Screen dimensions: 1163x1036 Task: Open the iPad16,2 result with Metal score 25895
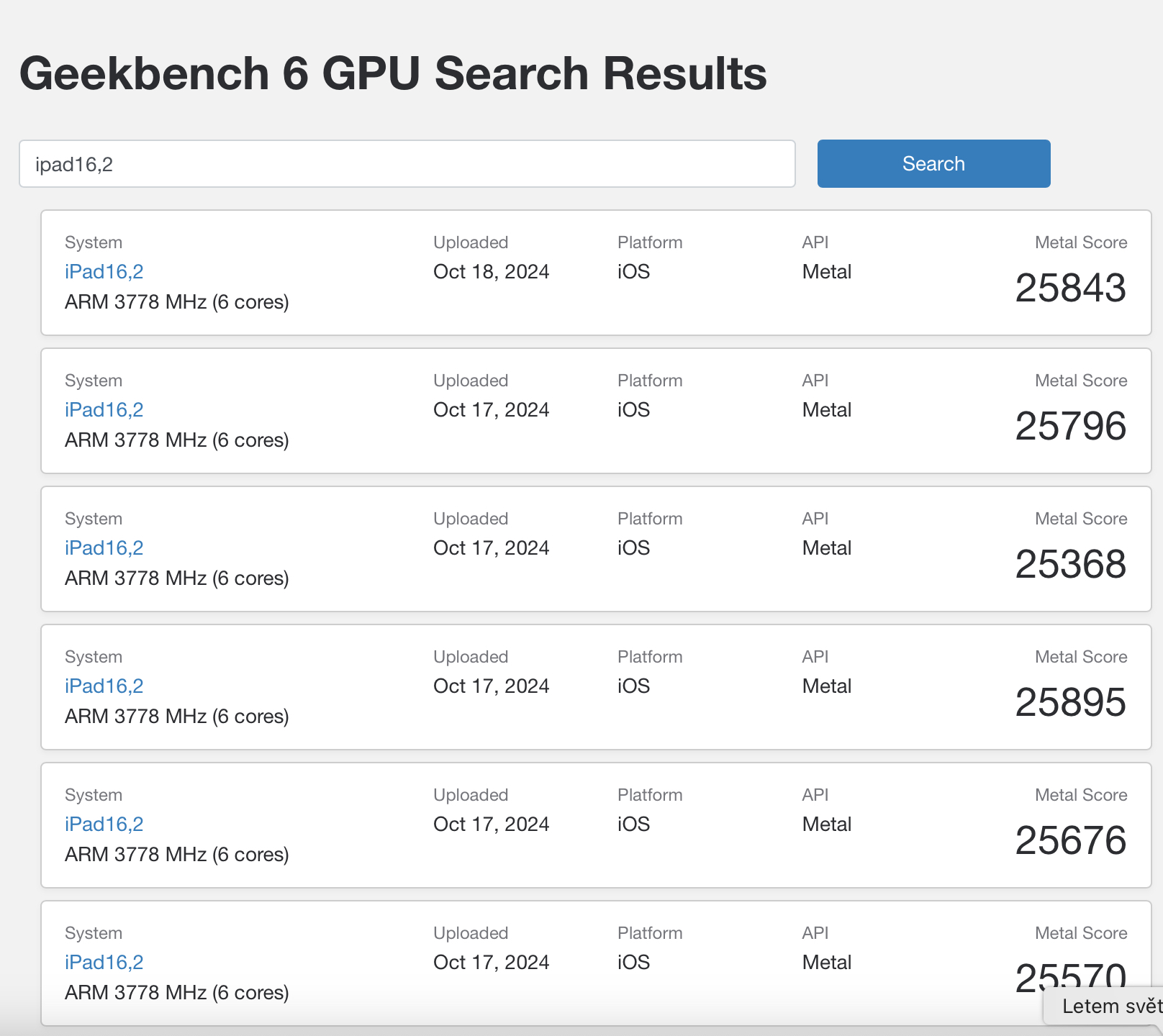103,686
